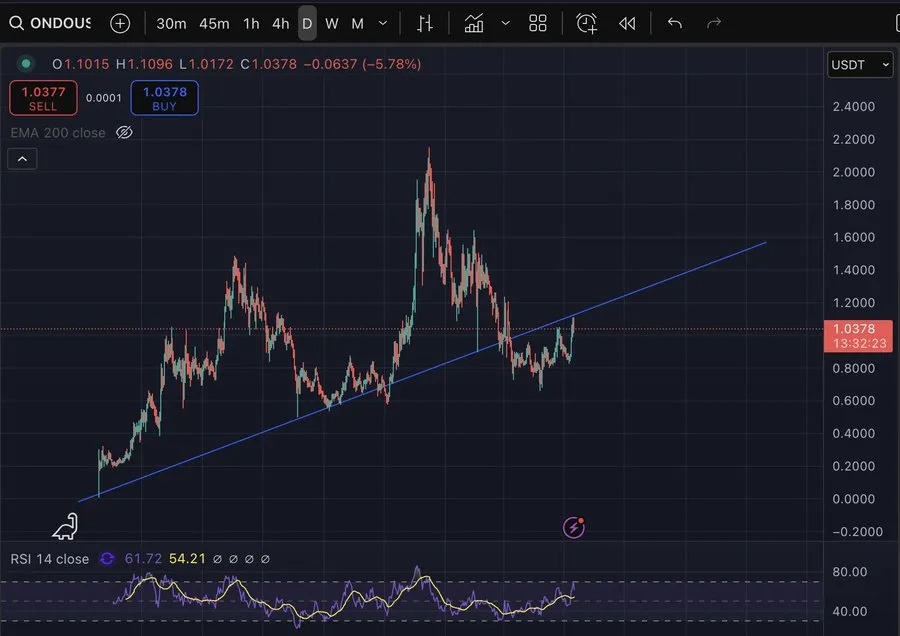This screenshot has height=636, width=900.
Task: Switch to the 4h timeframe
Action: 281,23
